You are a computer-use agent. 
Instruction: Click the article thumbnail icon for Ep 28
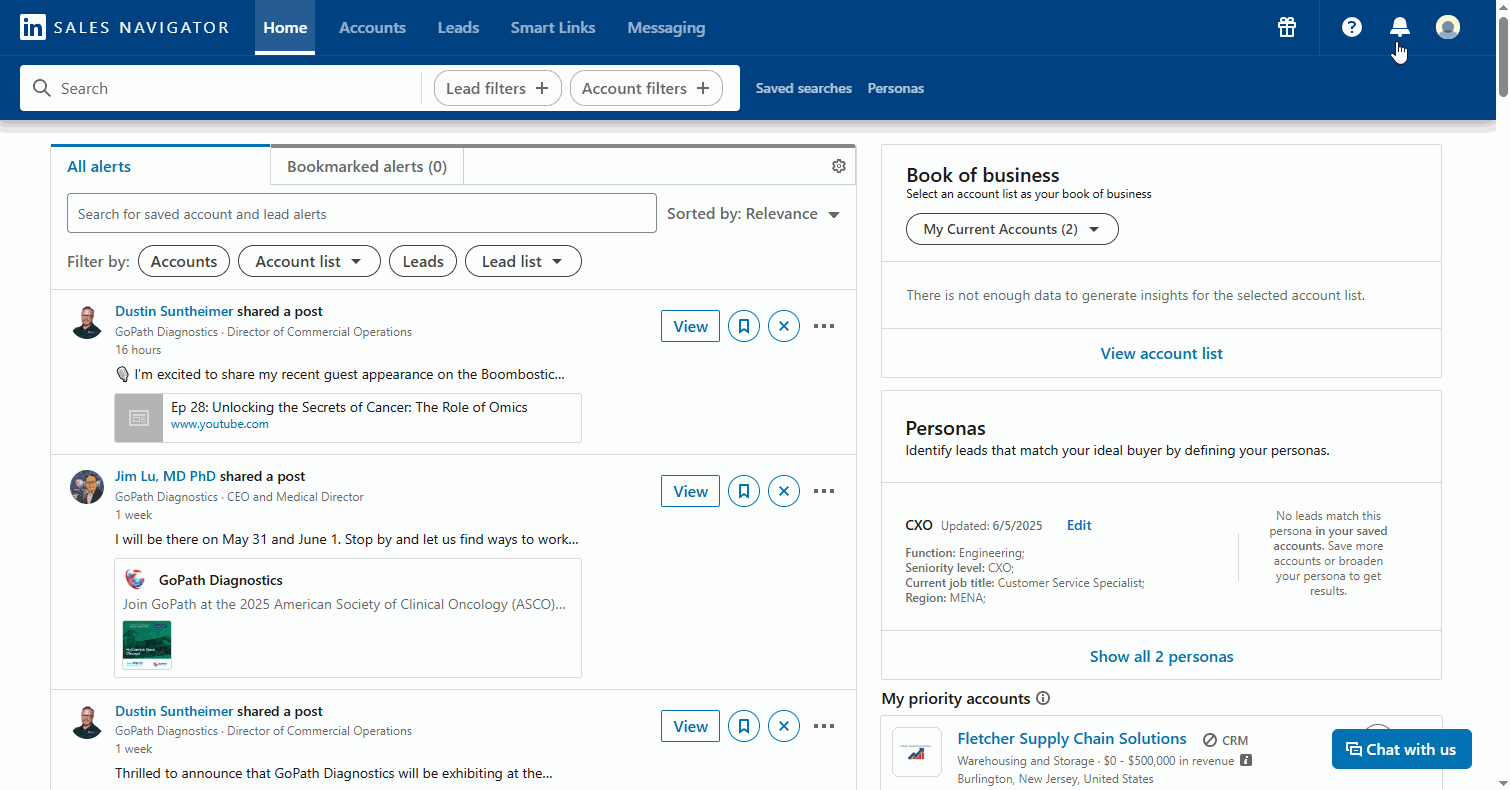click(139, 418)
